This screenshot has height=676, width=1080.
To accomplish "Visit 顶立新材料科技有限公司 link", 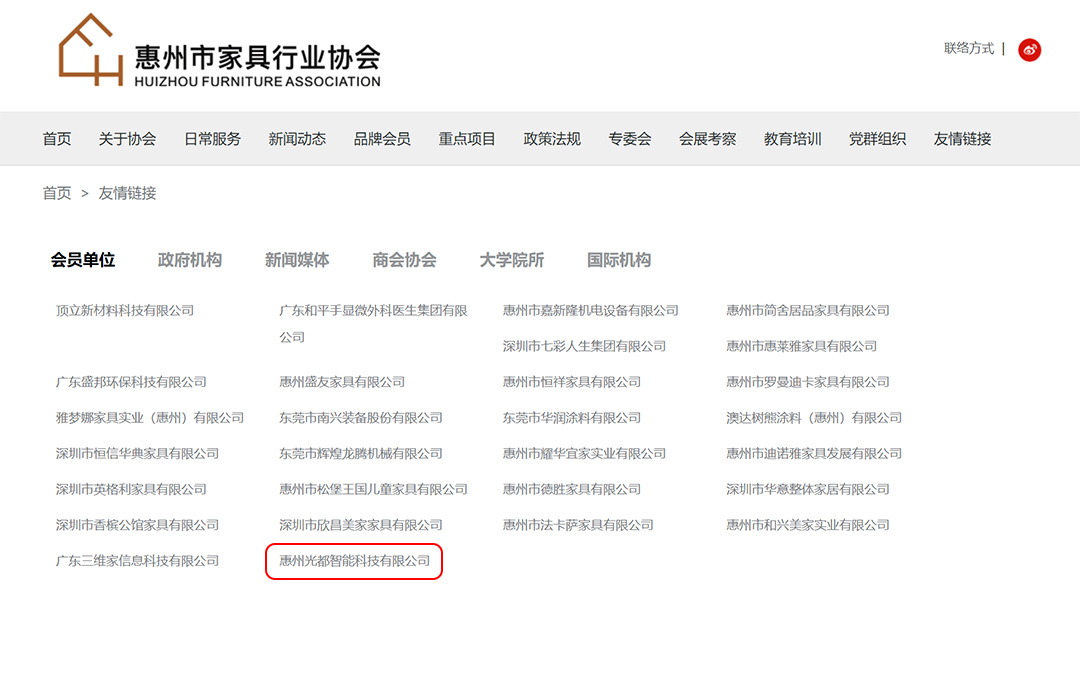I will 125,311.
